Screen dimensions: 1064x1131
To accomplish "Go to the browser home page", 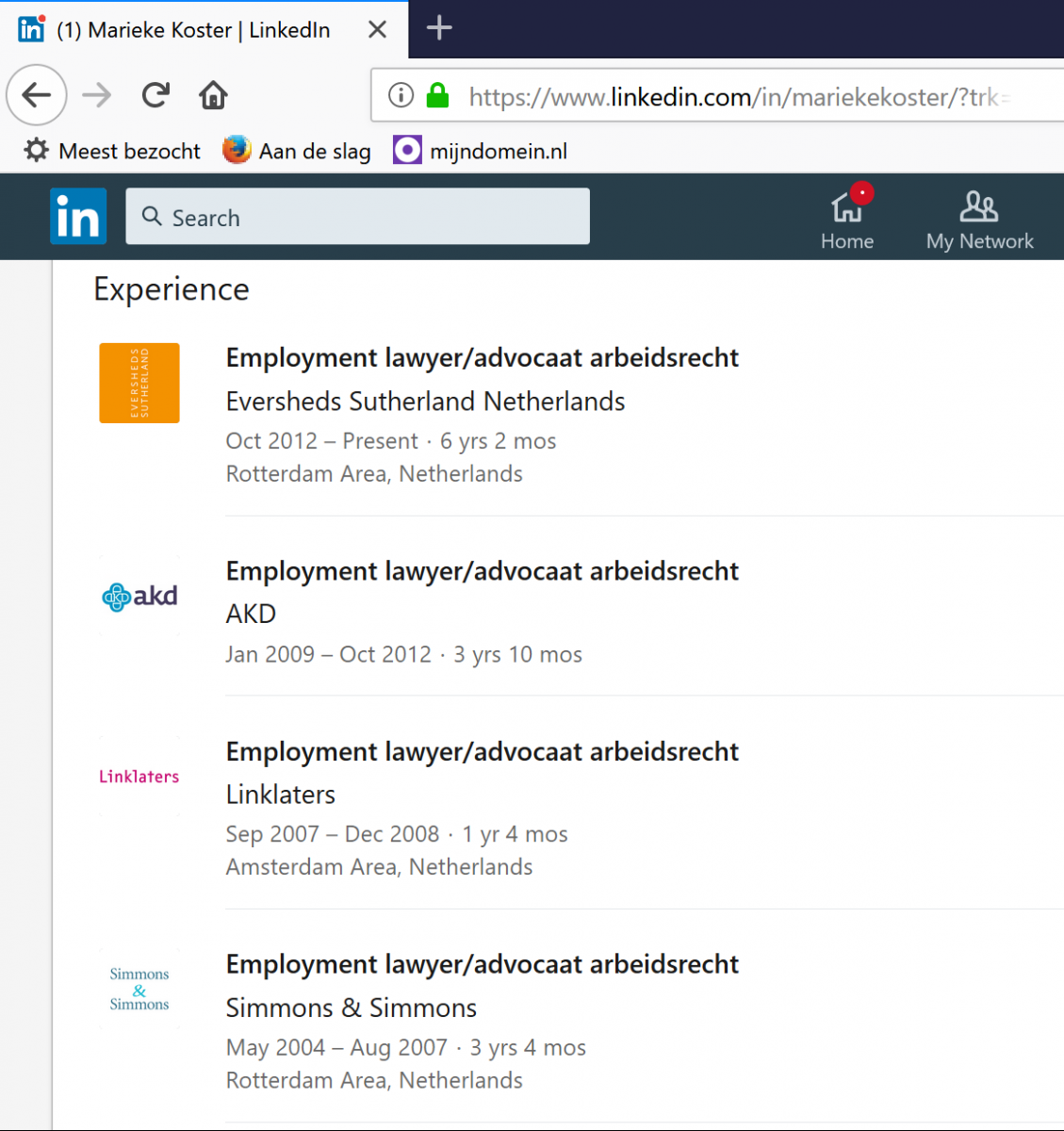I will (213, 95).
